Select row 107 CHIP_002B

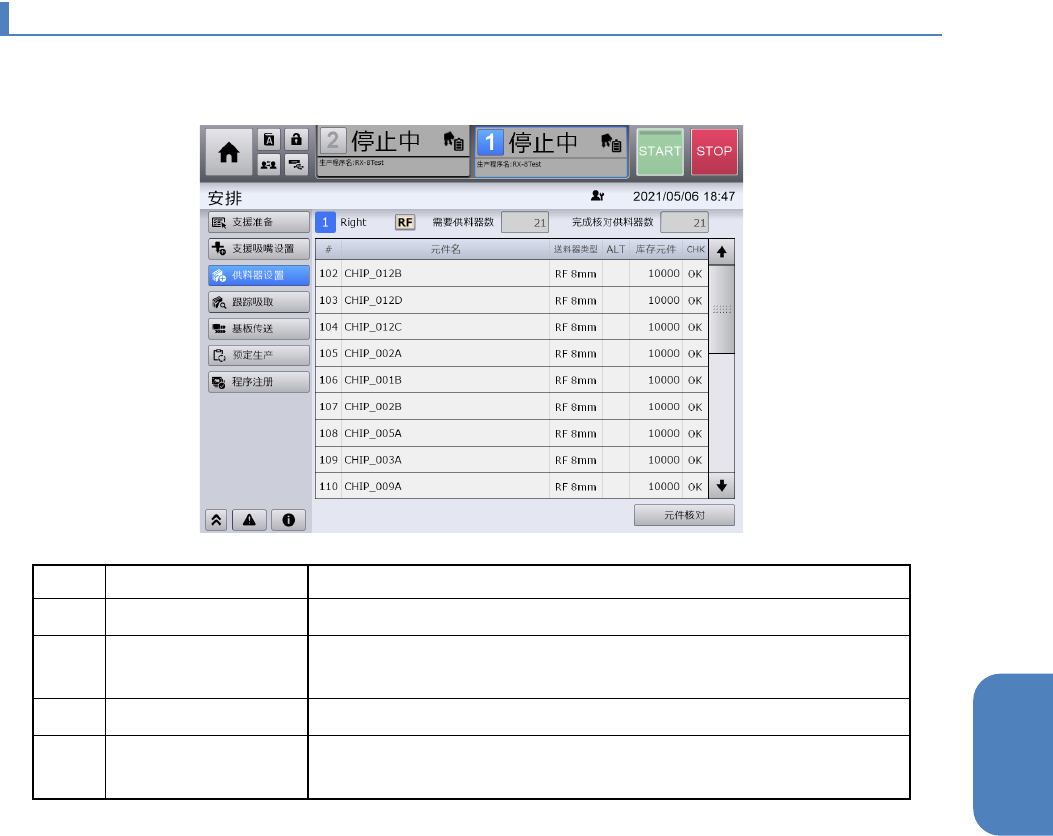(x=512, y=406)
